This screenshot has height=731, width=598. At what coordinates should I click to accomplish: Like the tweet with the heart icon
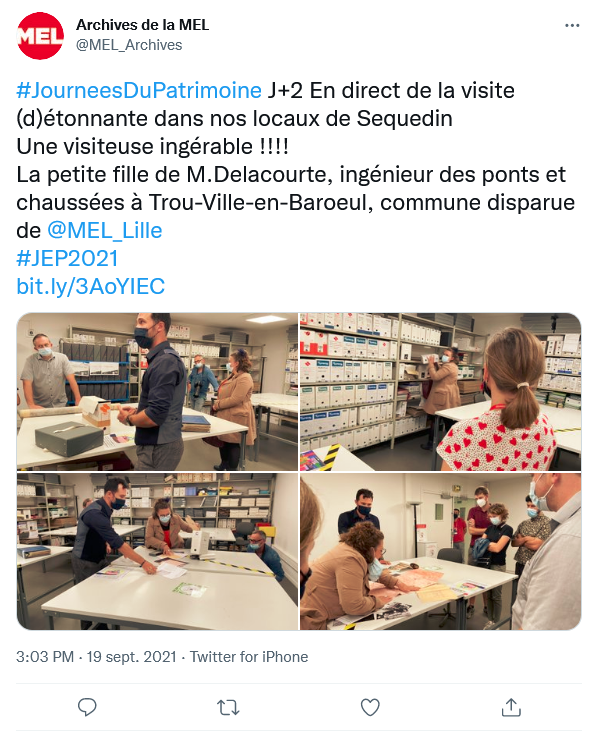point(370,708)
